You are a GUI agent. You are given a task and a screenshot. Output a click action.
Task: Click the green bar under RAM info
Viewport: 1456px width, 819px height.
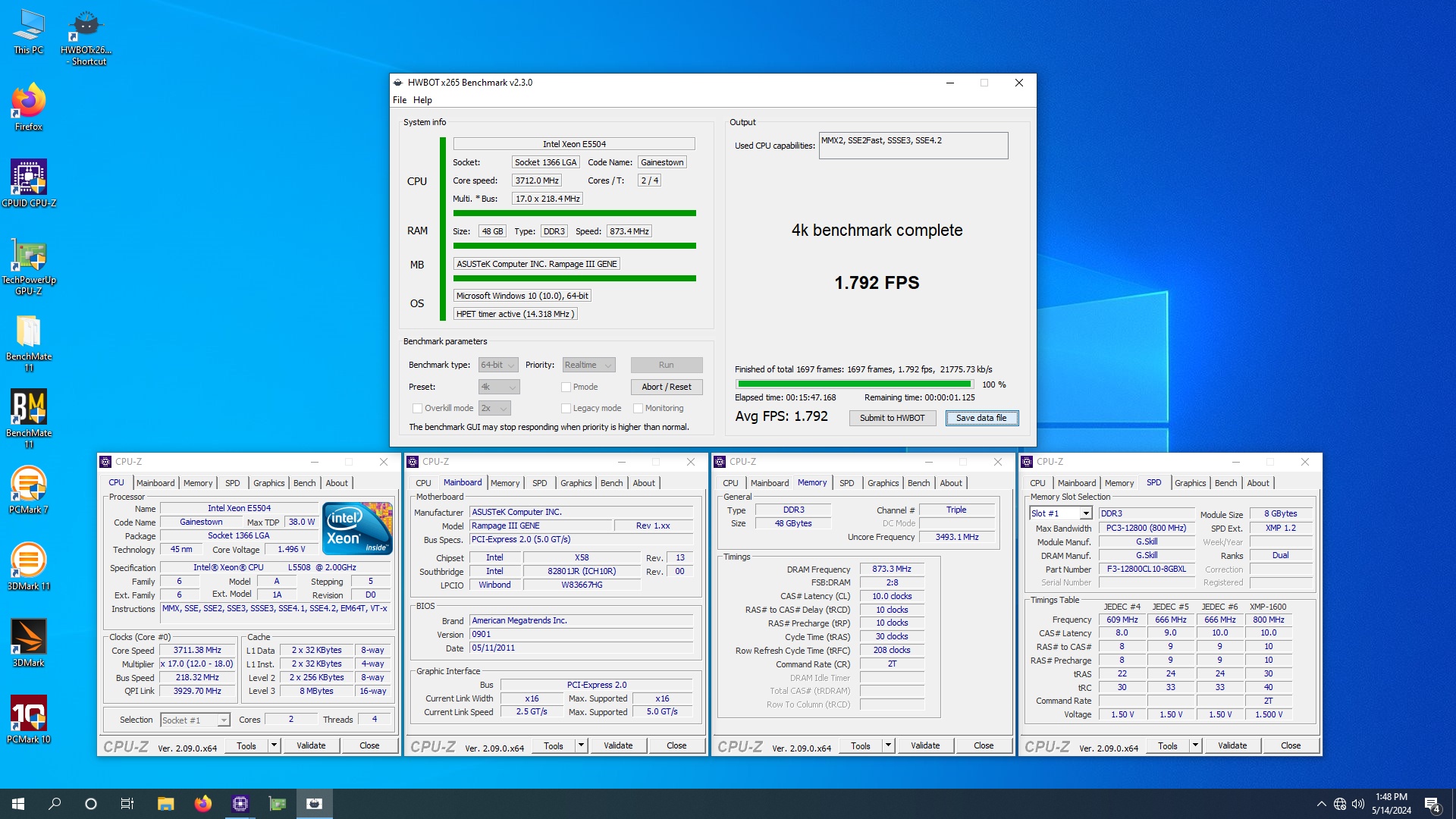click(x=575, y=246)
